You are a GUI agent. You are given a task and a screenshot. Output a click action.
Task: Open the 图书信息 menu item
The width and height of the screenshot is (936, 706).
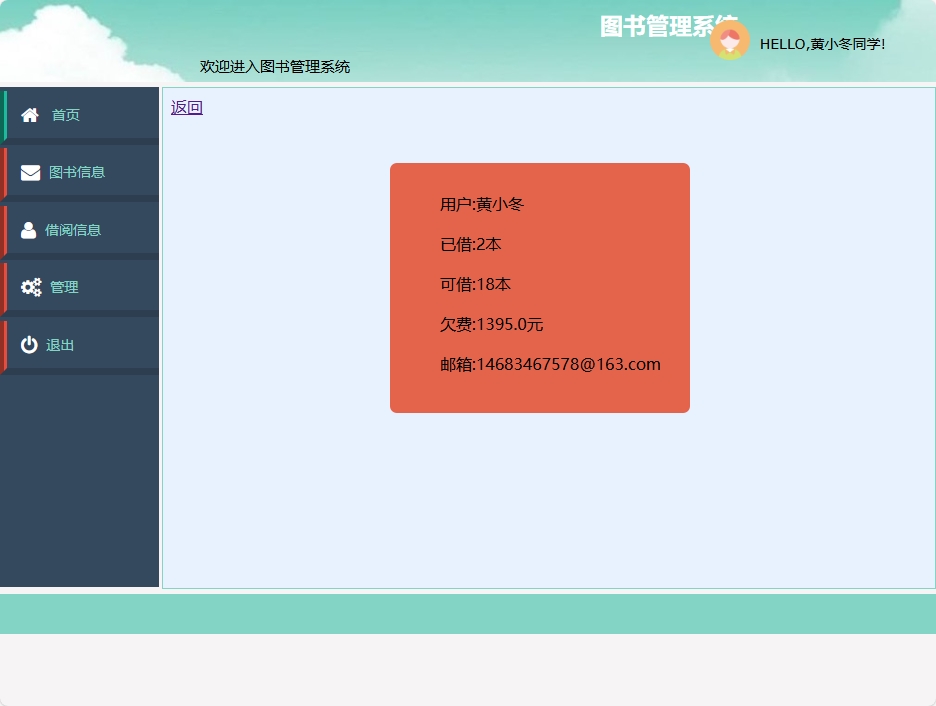pyautogui.click(x=76, y=171)
